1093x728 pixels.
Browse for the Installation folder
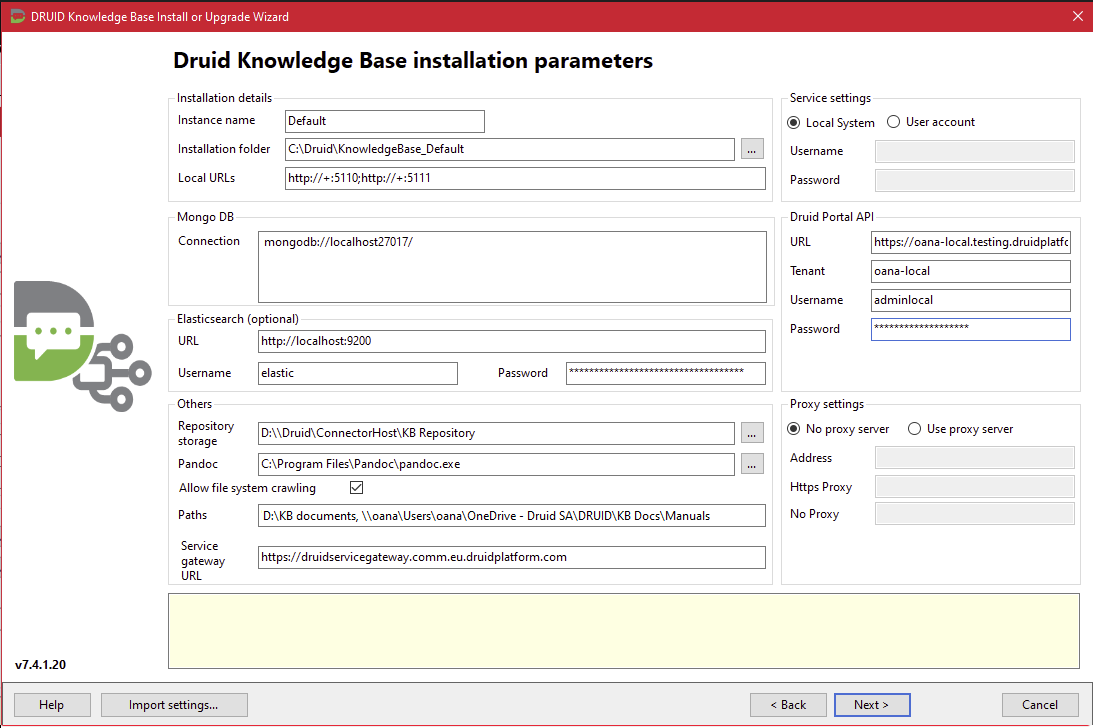pyautogui.click(x=752, y=149)
